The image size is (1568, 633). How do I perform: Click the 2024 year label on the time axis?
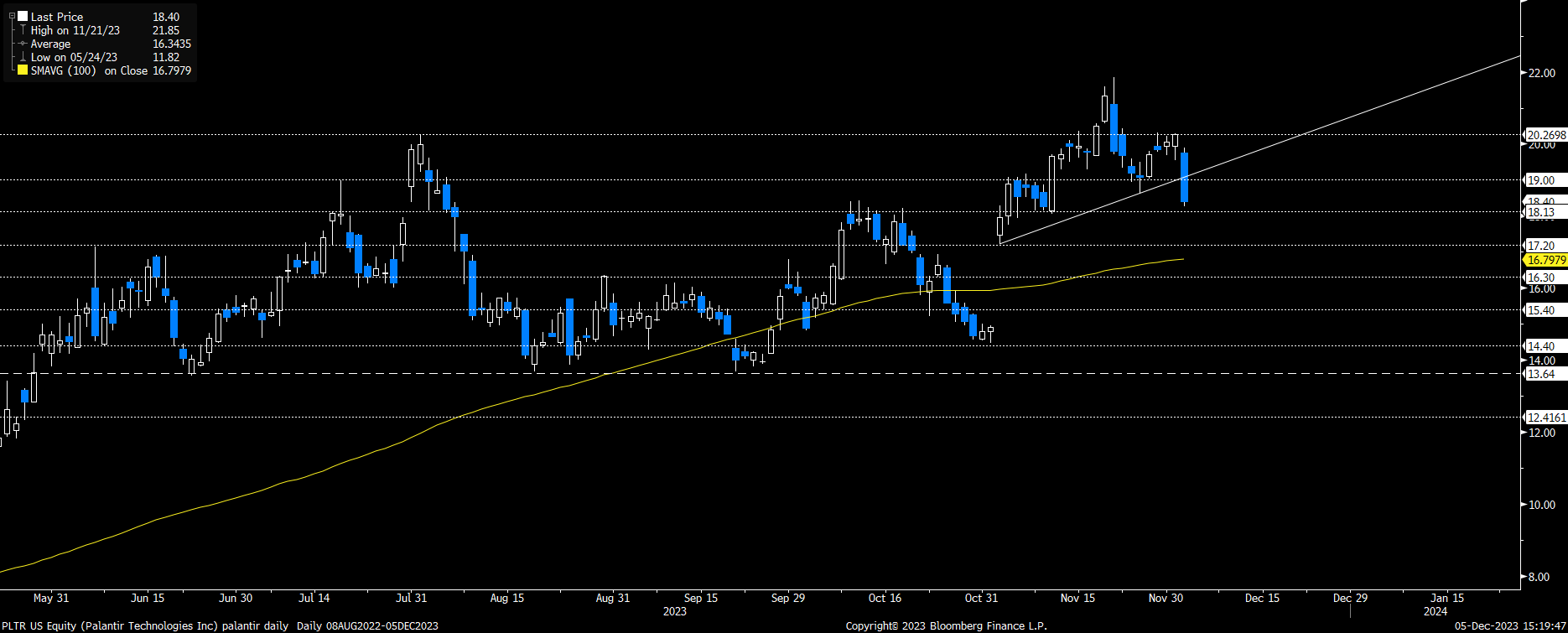click(1436, 611)
